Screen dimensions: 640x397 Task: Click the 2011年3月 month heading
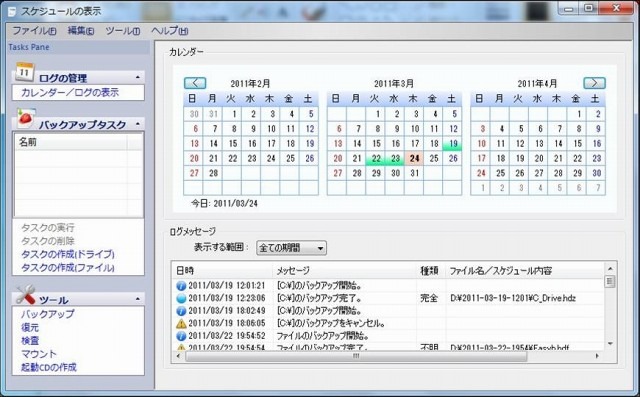click(x=394, y=84)
